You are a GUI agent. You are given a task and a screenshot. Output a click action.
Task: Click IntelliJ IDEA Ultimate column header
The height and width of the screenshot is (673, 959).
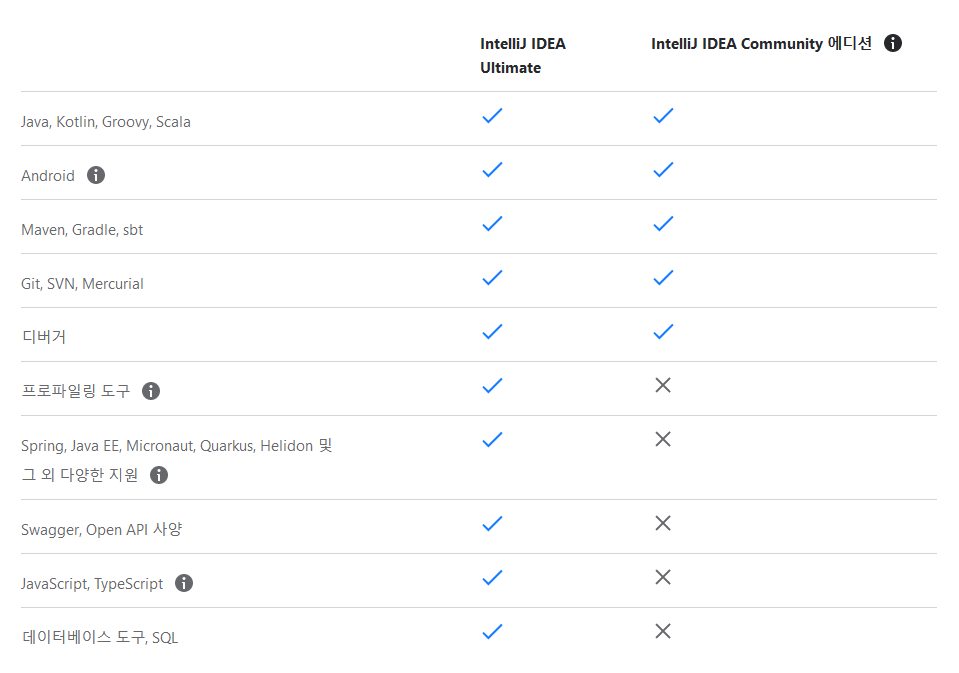523,56
